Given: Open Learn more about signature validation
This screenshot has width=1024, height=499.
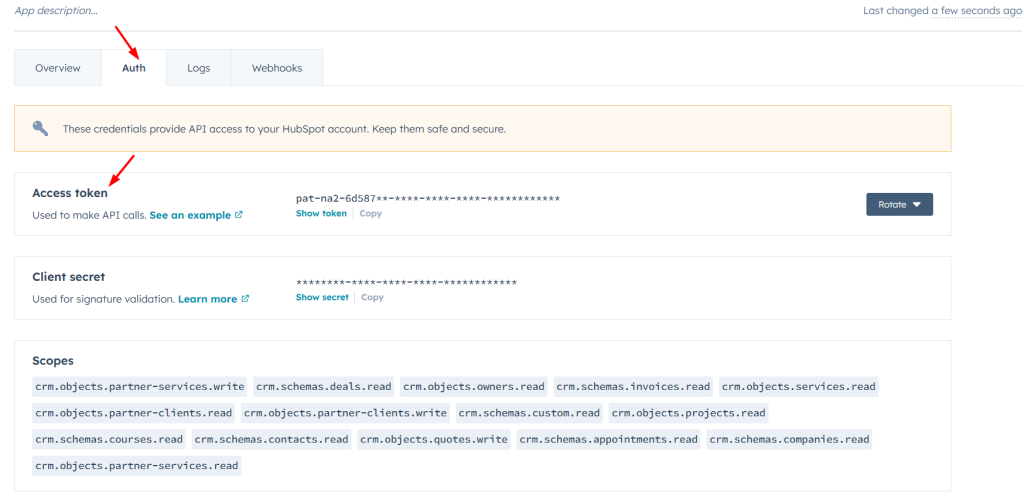Looking at the screenshot, I should click(x=207, y=299).
